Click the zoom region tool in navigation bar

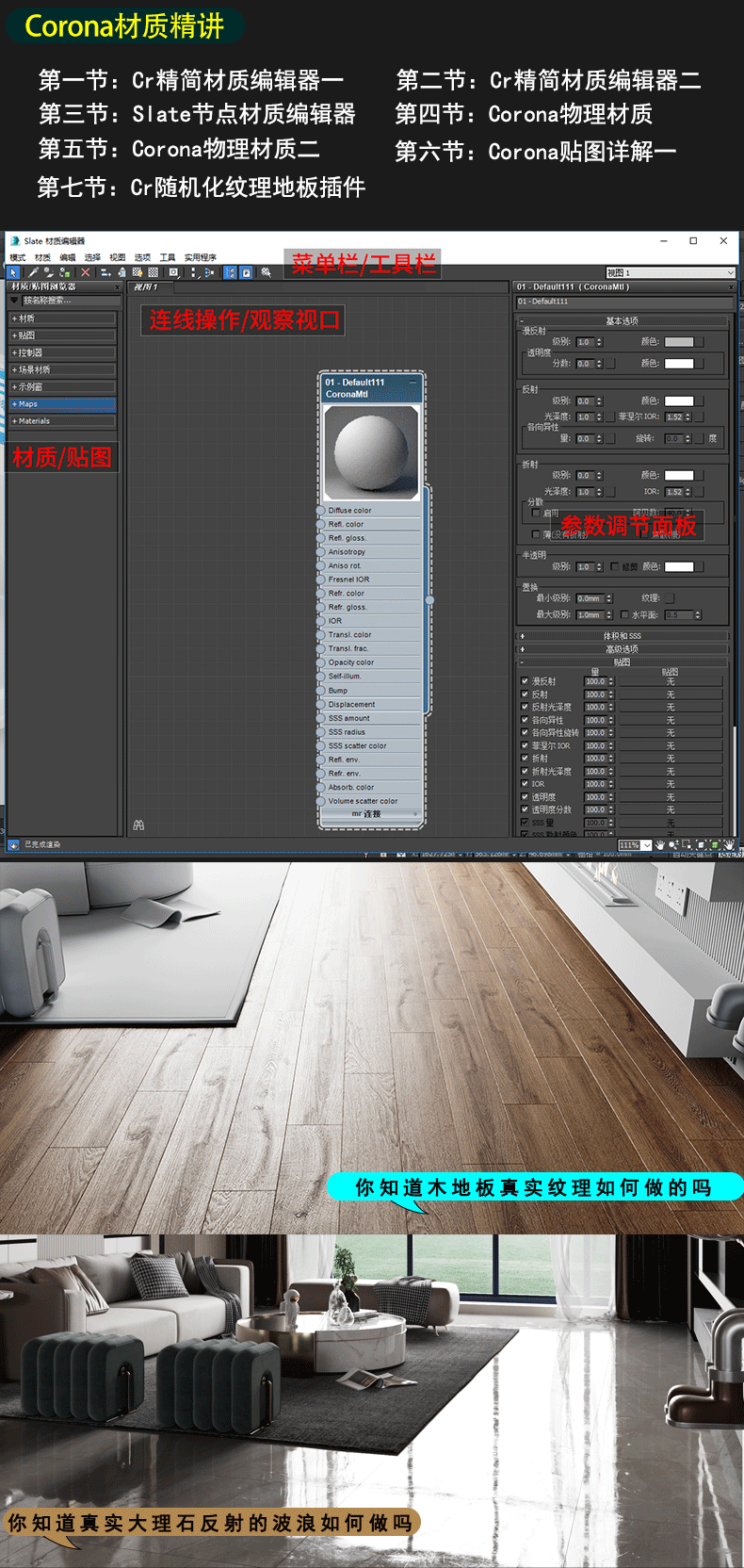coord(687,845)
